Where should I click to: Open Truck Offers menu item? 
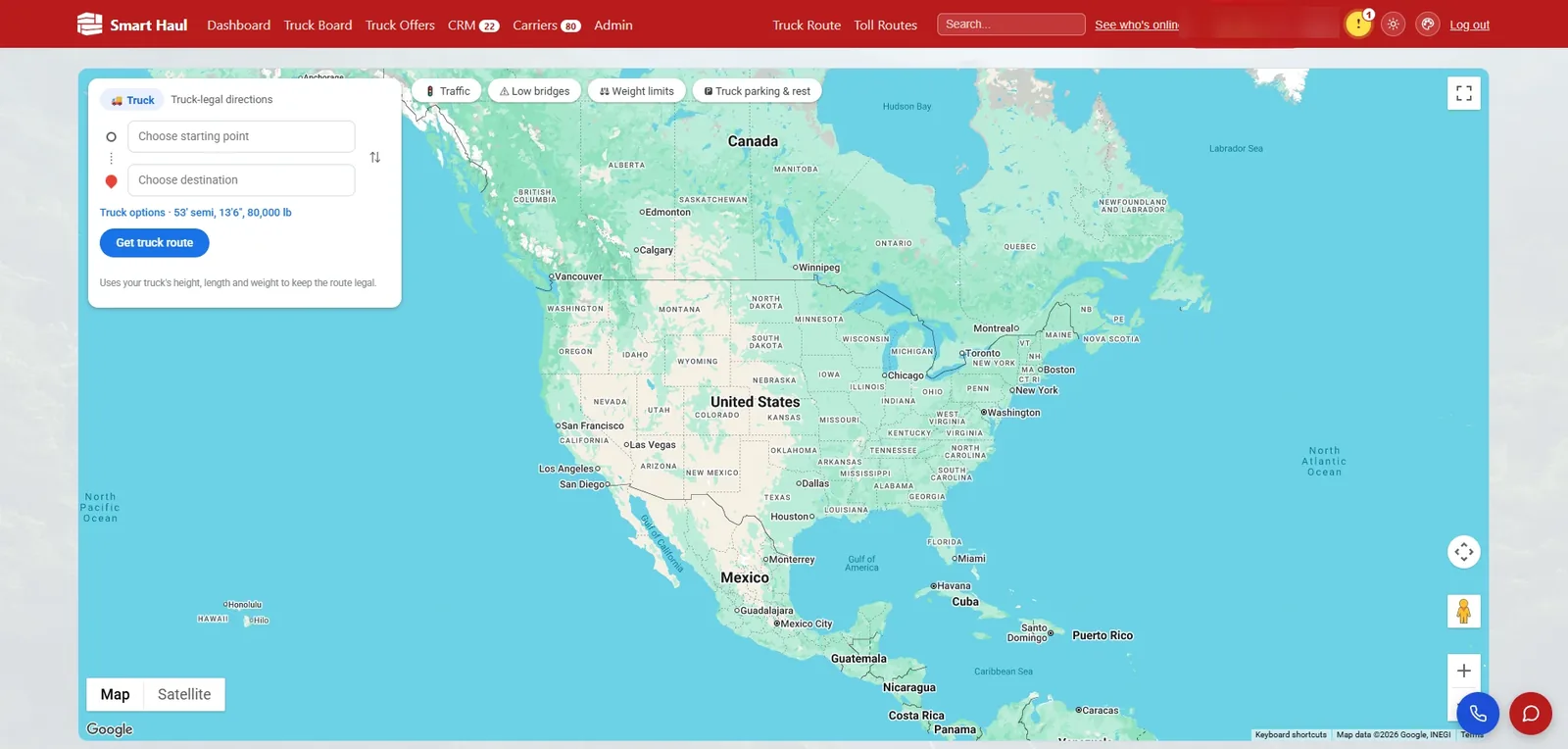pyautogui.click(x=400, y=25)
